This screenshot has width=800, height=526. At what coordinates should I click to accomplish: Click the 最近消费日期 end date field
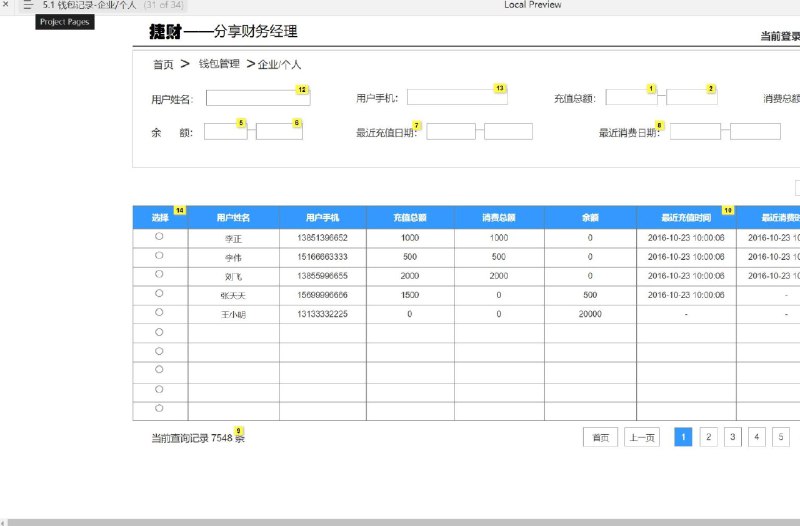pyautogui.click(x=755, y=132)
